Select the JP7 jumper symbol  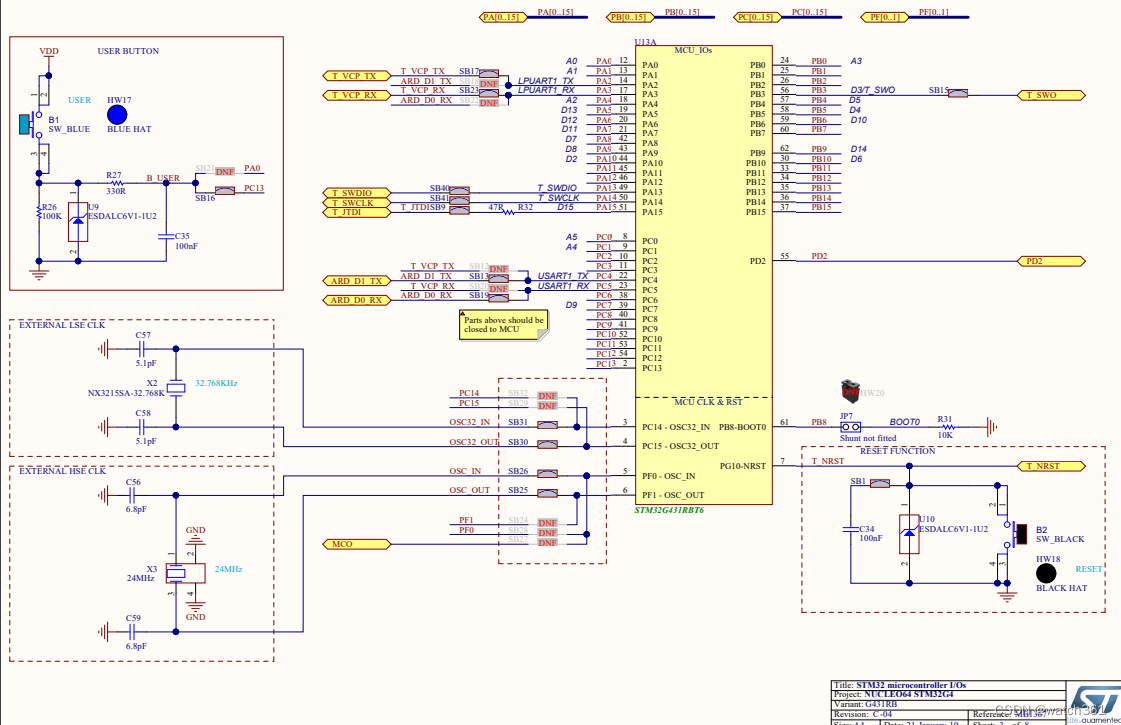850,427
